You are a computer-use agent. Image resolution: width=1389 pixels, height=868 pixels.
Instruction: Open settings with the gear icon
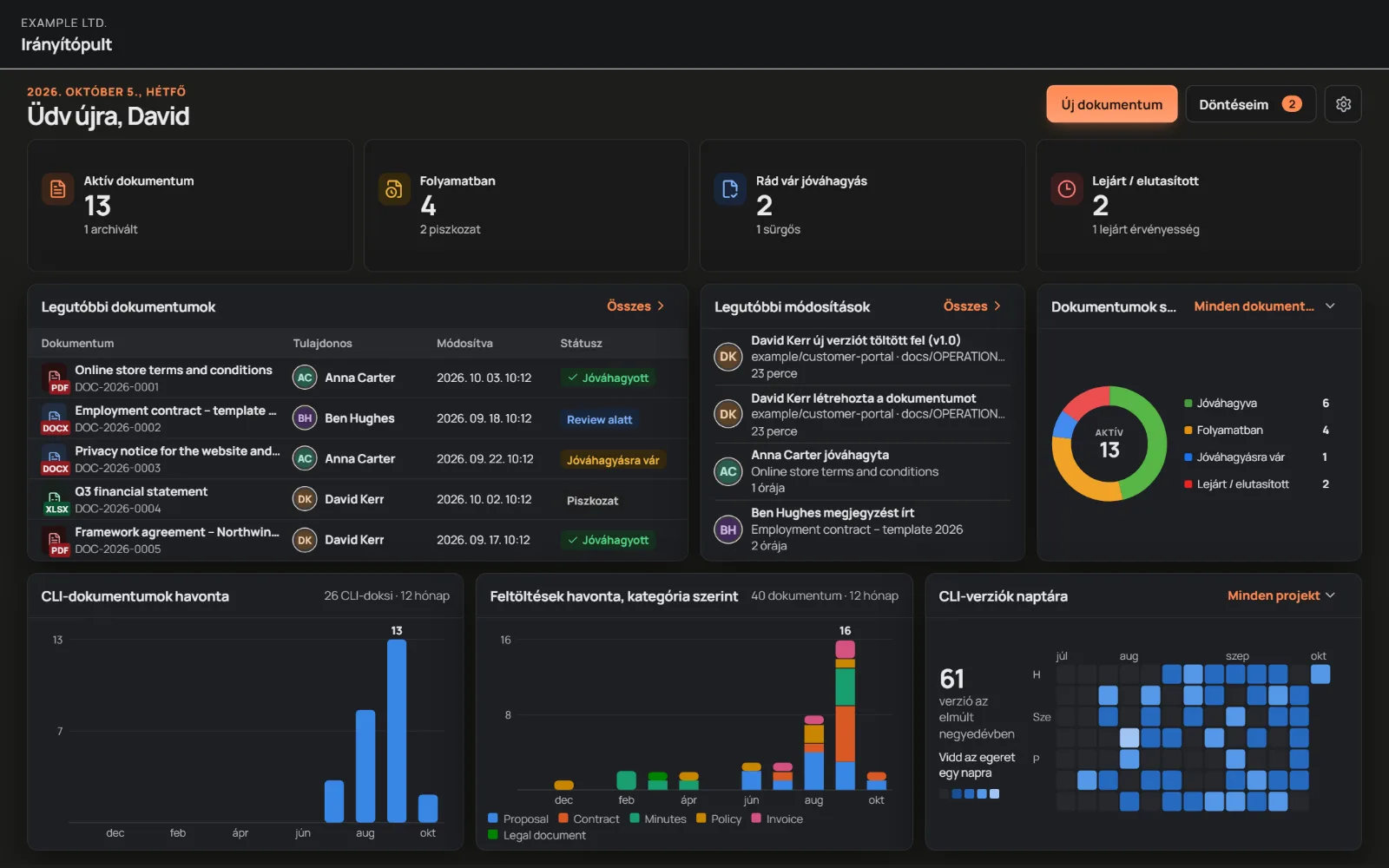tap(1343, 104)
